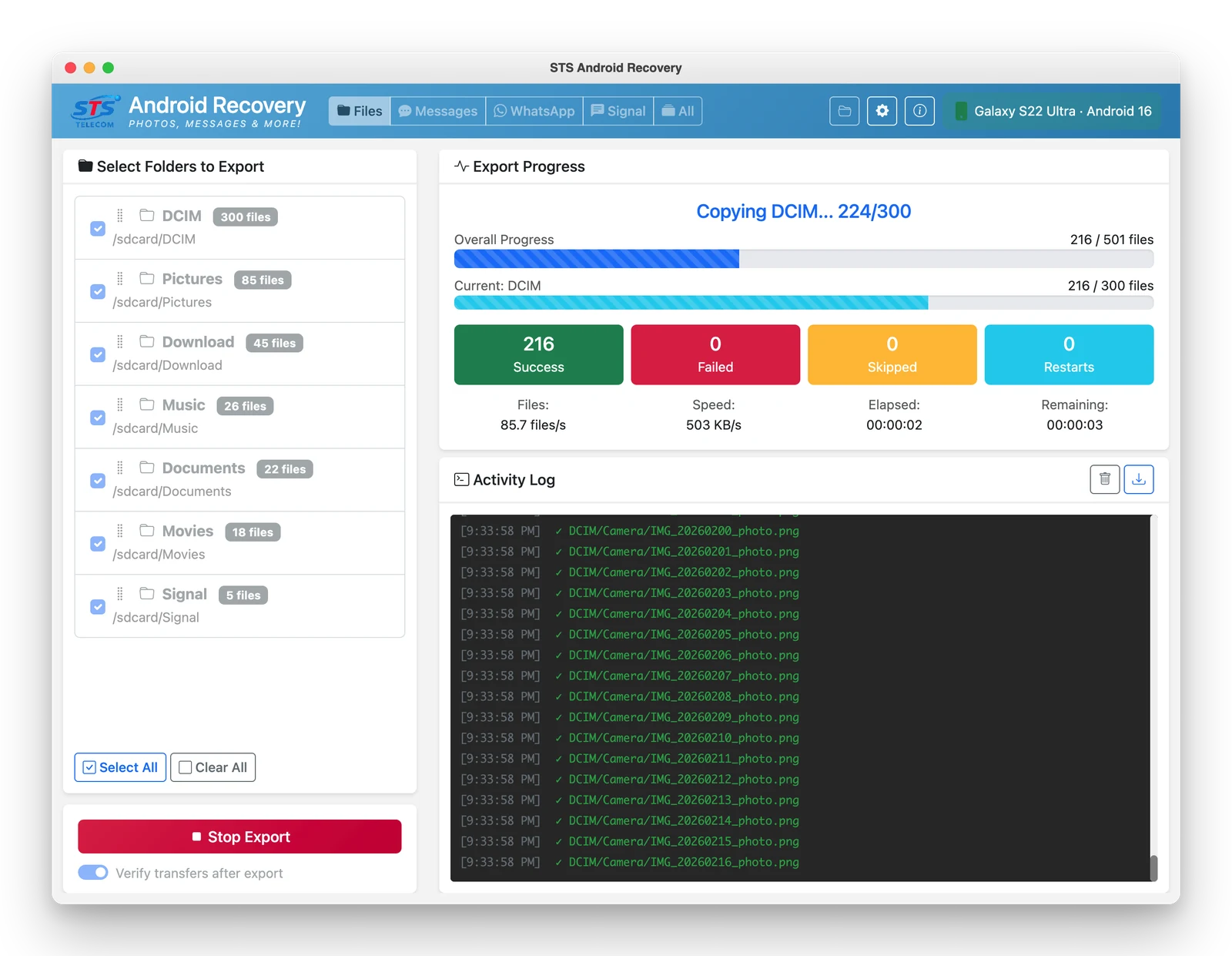Switch to the Files tab
The height and width of the screenshot is (956, 1232).
coord(360,111)
